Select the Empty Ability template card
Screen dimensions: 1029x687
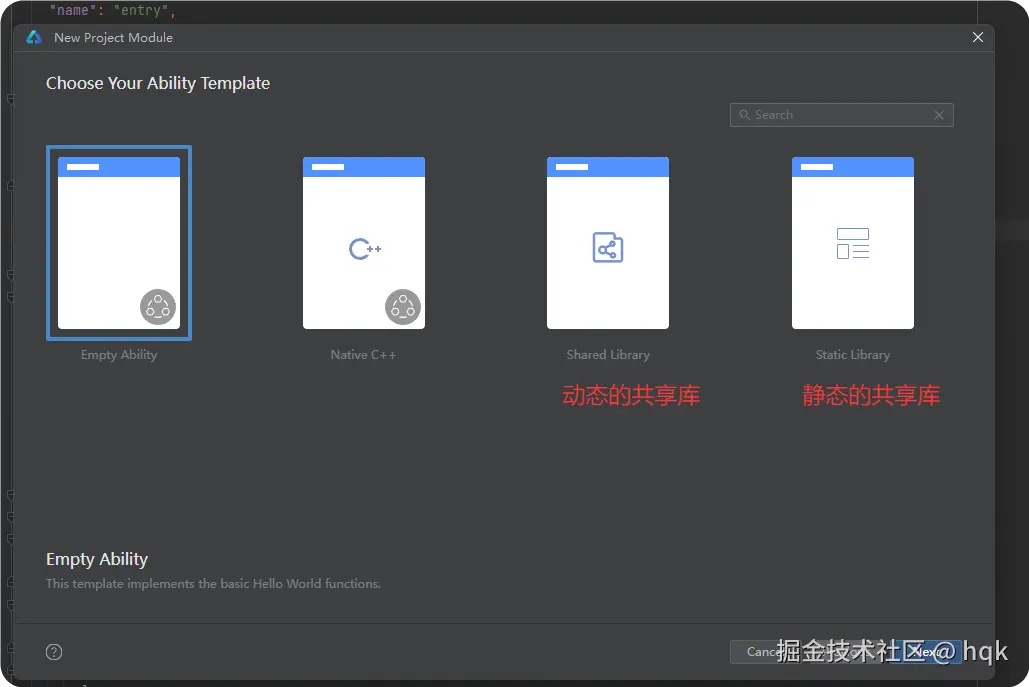(118, 243)
